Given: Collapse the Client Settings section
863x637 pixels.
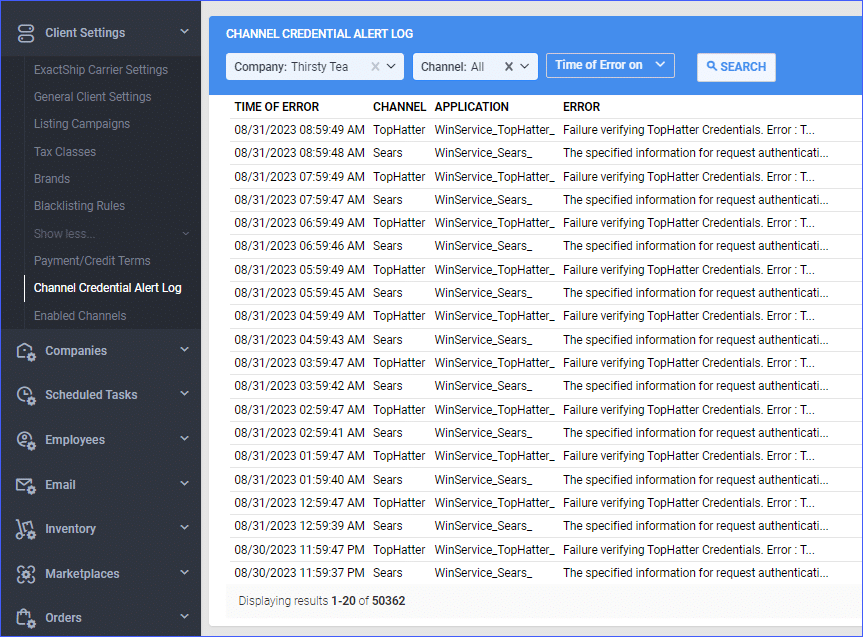Looking at the screenshot, I should pos(183,31).
